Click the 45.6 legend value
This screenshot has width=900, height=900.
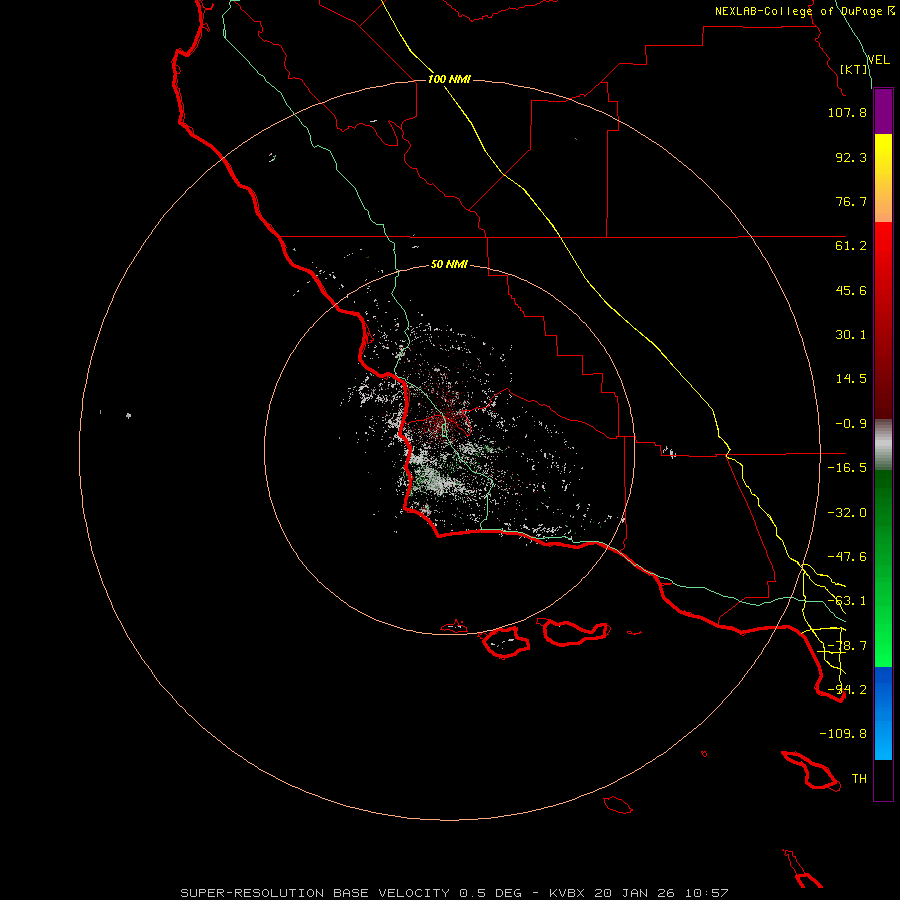(851, 290)
